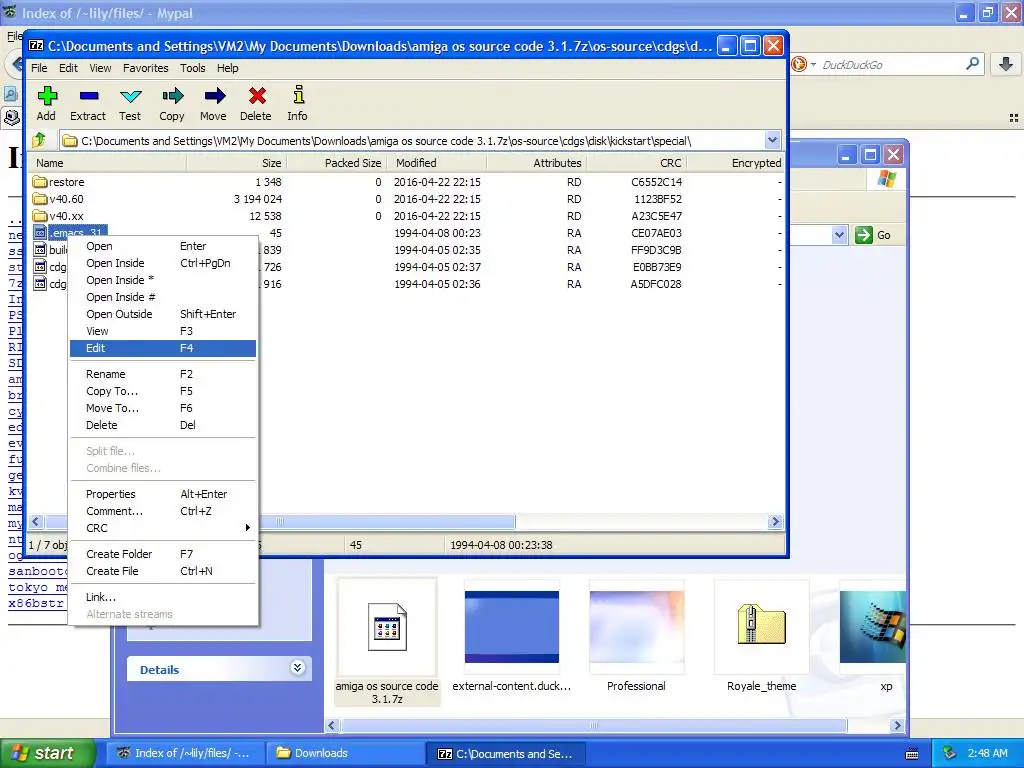Click the Add toolbar icon in 7-Zip
This screenshot has width=1024, height=768.
[x=46, y=97]
